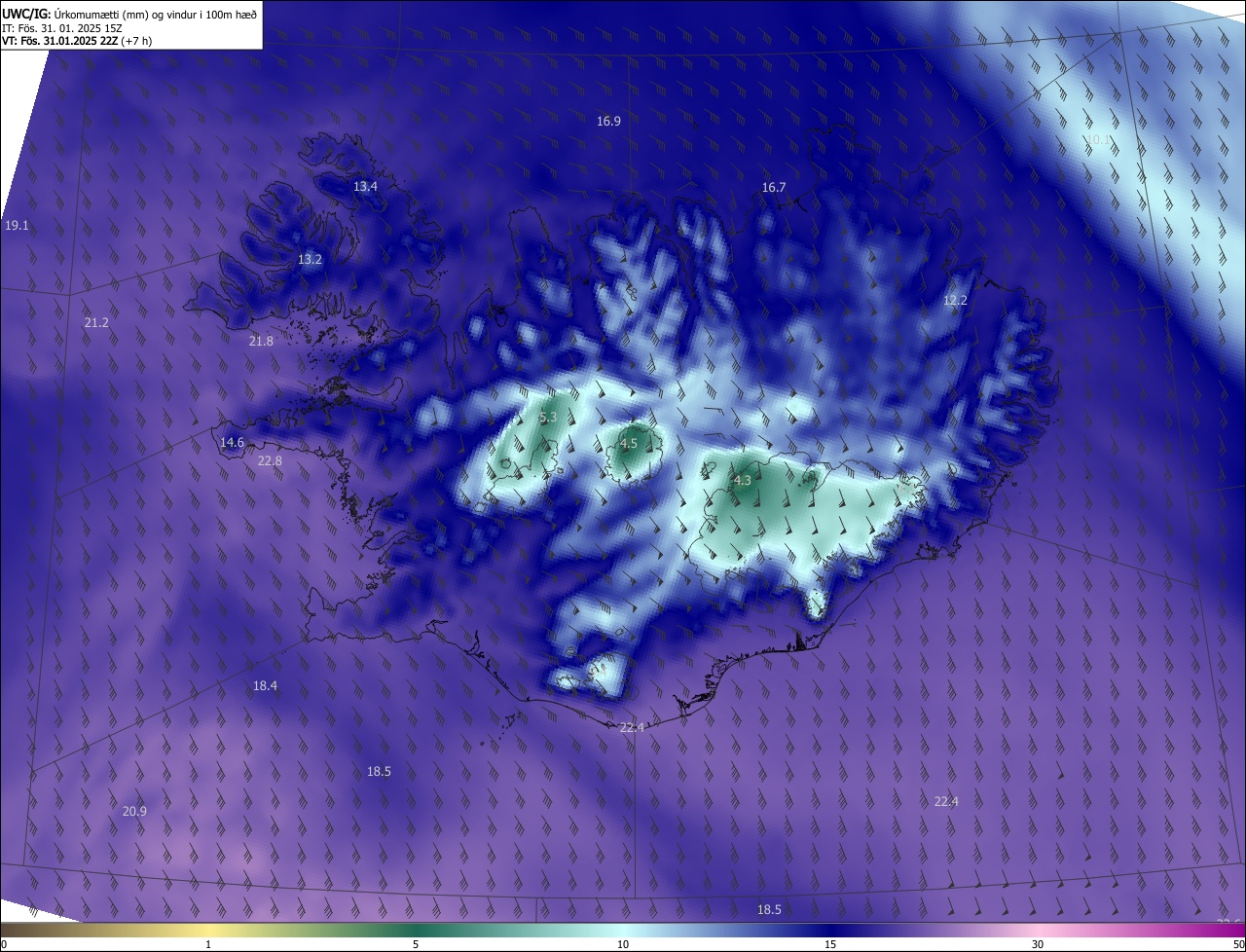Click the dark green colour near scale value 5
This screenshot has width=1246, height=952.
tap(416, 932)
